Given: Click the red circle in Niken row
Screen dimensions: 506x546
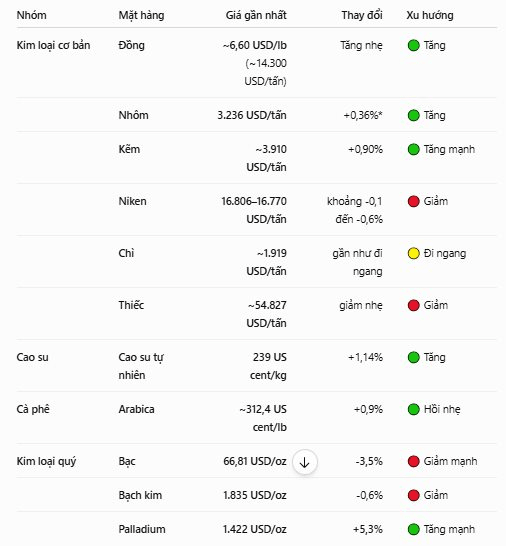Looking at the screenshot, I should click(x=413, y=201).
